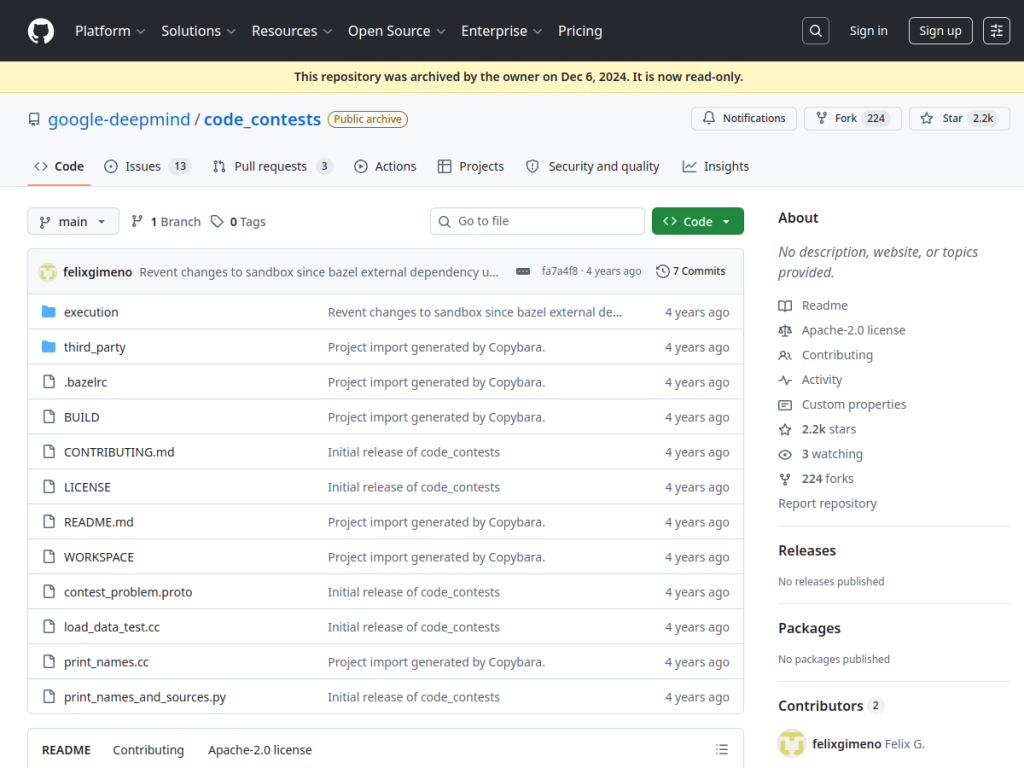Click felixgimeno avatar in commit bar
The image size is (1024, 768).
coord(48,272)
